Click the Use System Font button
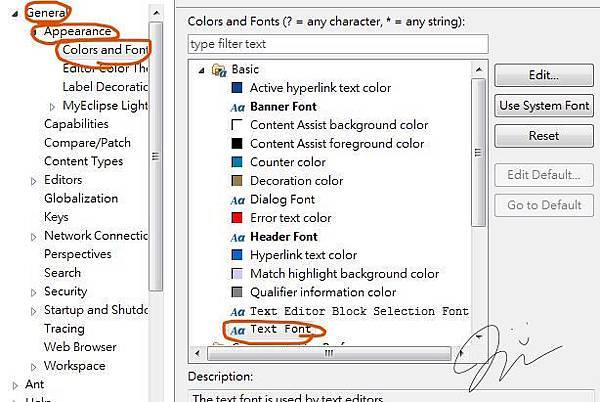 click(543, 106)
